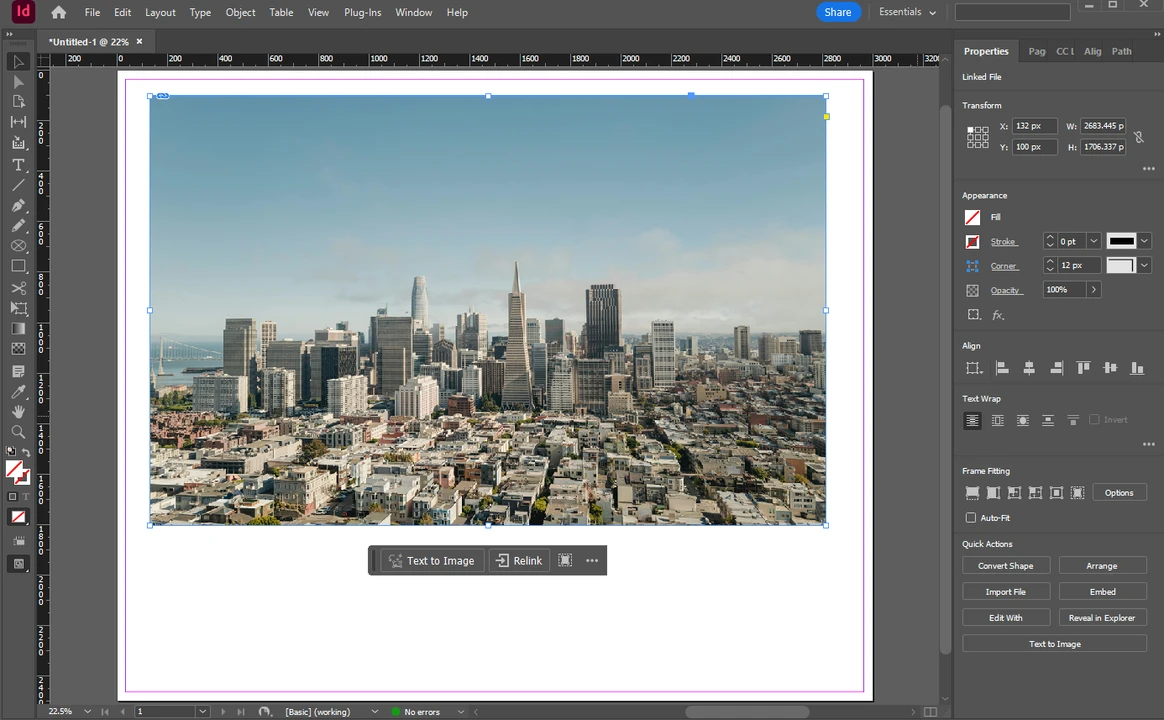The height and width of the screenshot is (720, 1164).
Task: Click the reference point locator grid
Action: [978, 137]
